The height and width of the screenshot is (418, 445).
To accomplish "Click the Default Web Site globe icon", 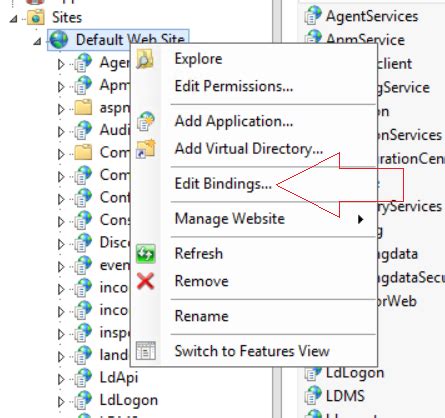I will click(59, 40).
